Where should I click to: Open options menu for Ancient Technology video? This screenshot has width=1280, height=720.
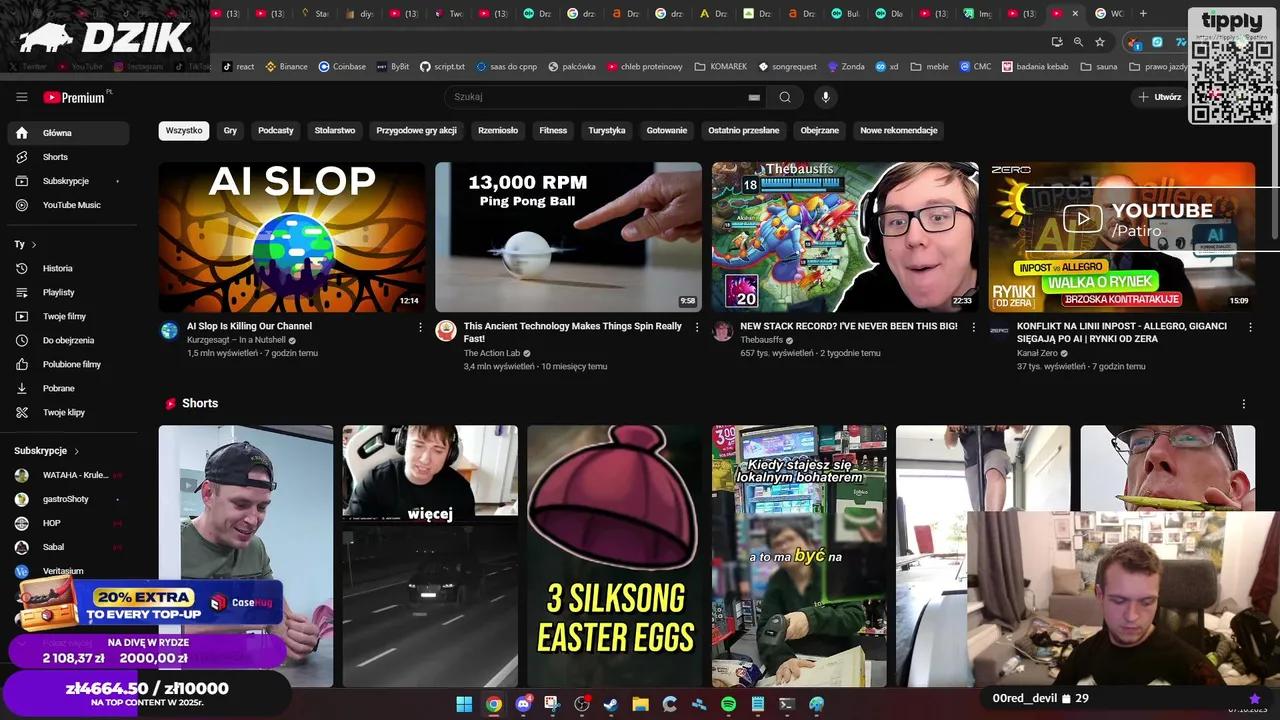click(x=697, y=327)
